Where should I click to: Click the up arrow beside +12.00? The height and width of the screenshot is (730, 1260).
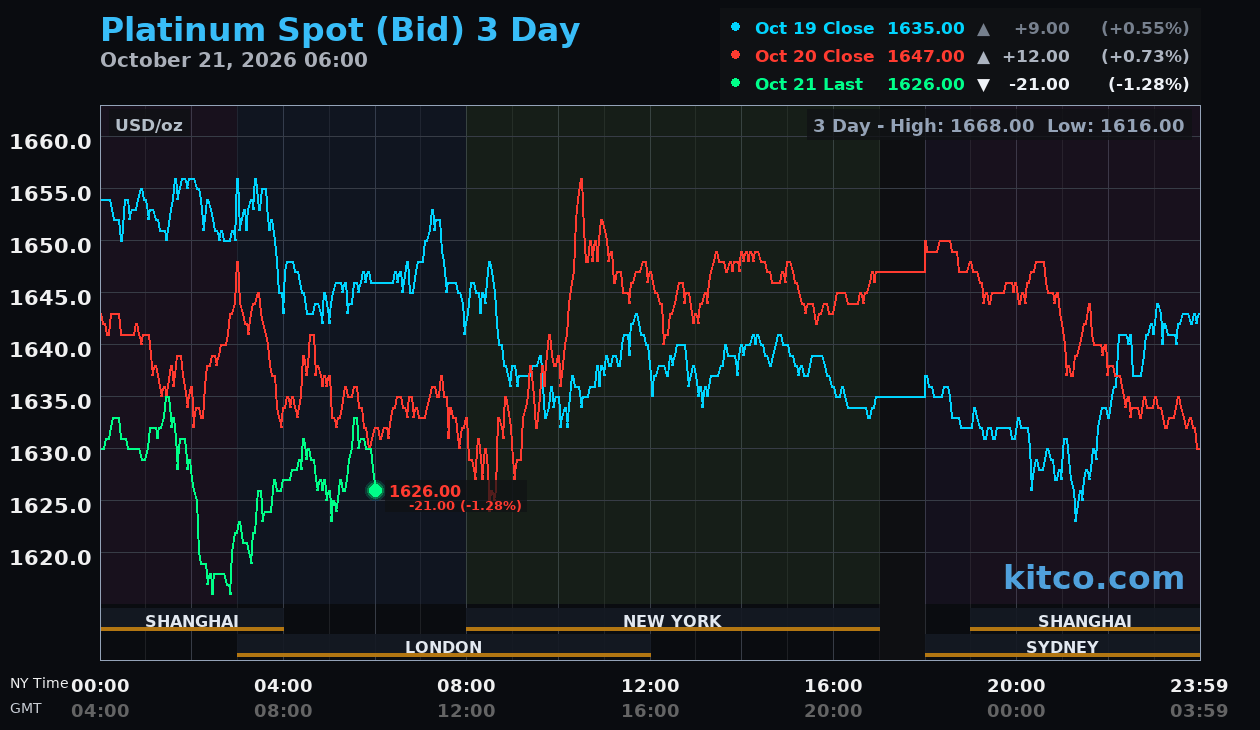pos(984,56)
